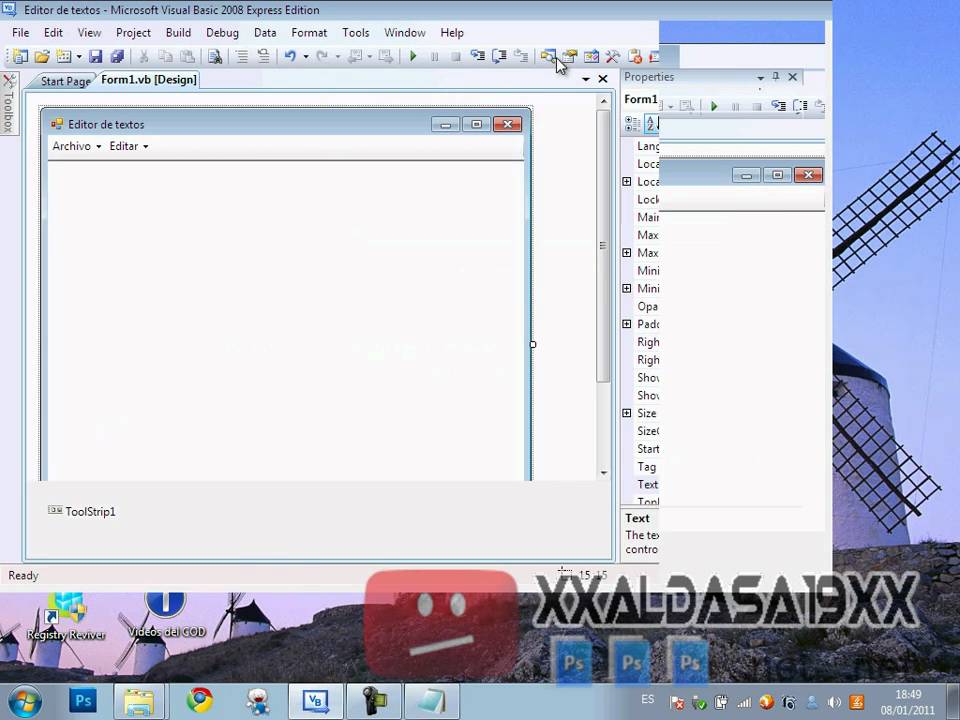960x720 pixels.
Task: Expand the Size property node
Action: click(627, 413)
